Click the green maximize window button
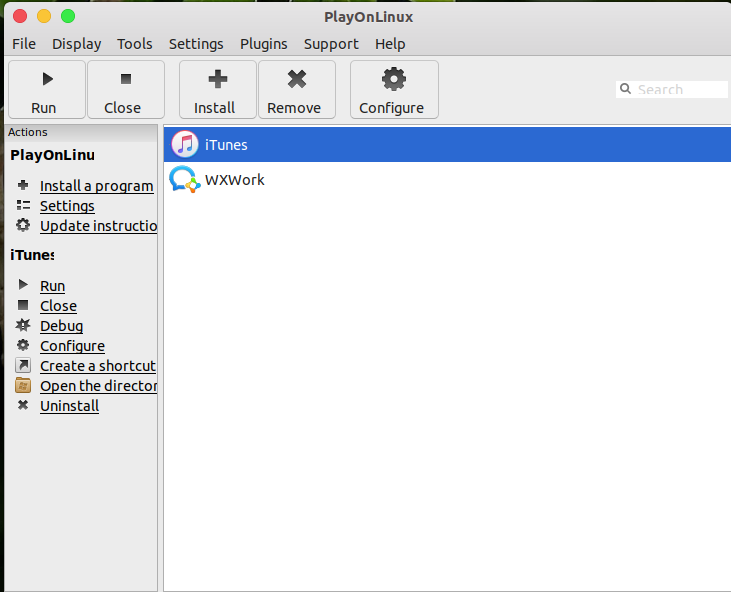 (68, 16)
